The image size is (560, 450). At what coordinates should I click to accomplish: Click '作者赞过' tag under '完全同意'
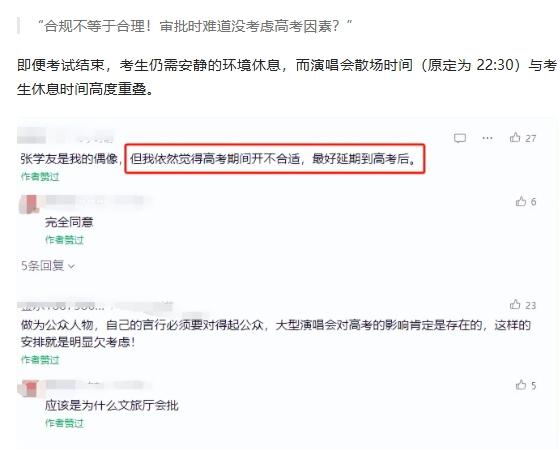tap(64, 240)
